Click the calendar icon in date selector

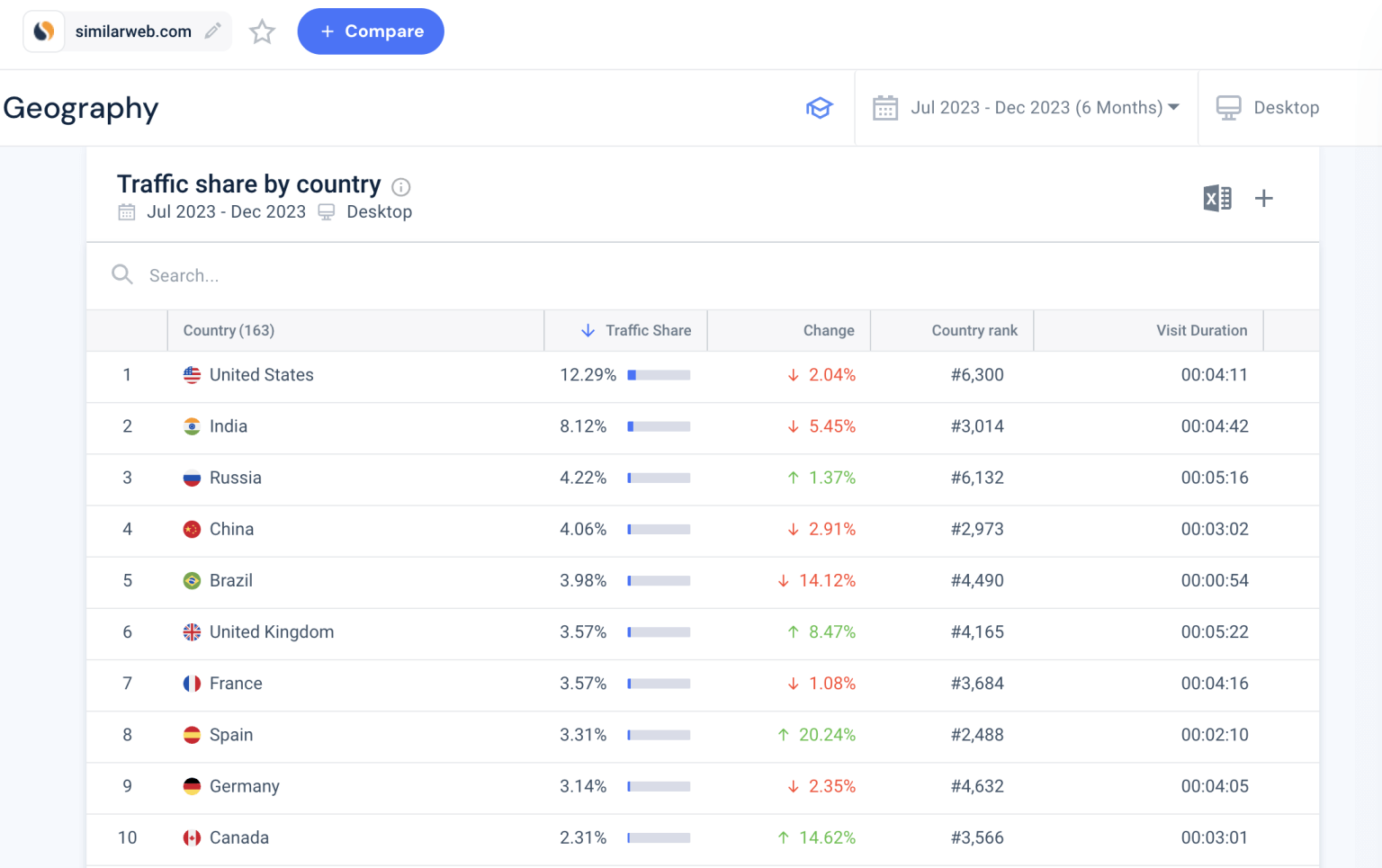pos(884,107)
